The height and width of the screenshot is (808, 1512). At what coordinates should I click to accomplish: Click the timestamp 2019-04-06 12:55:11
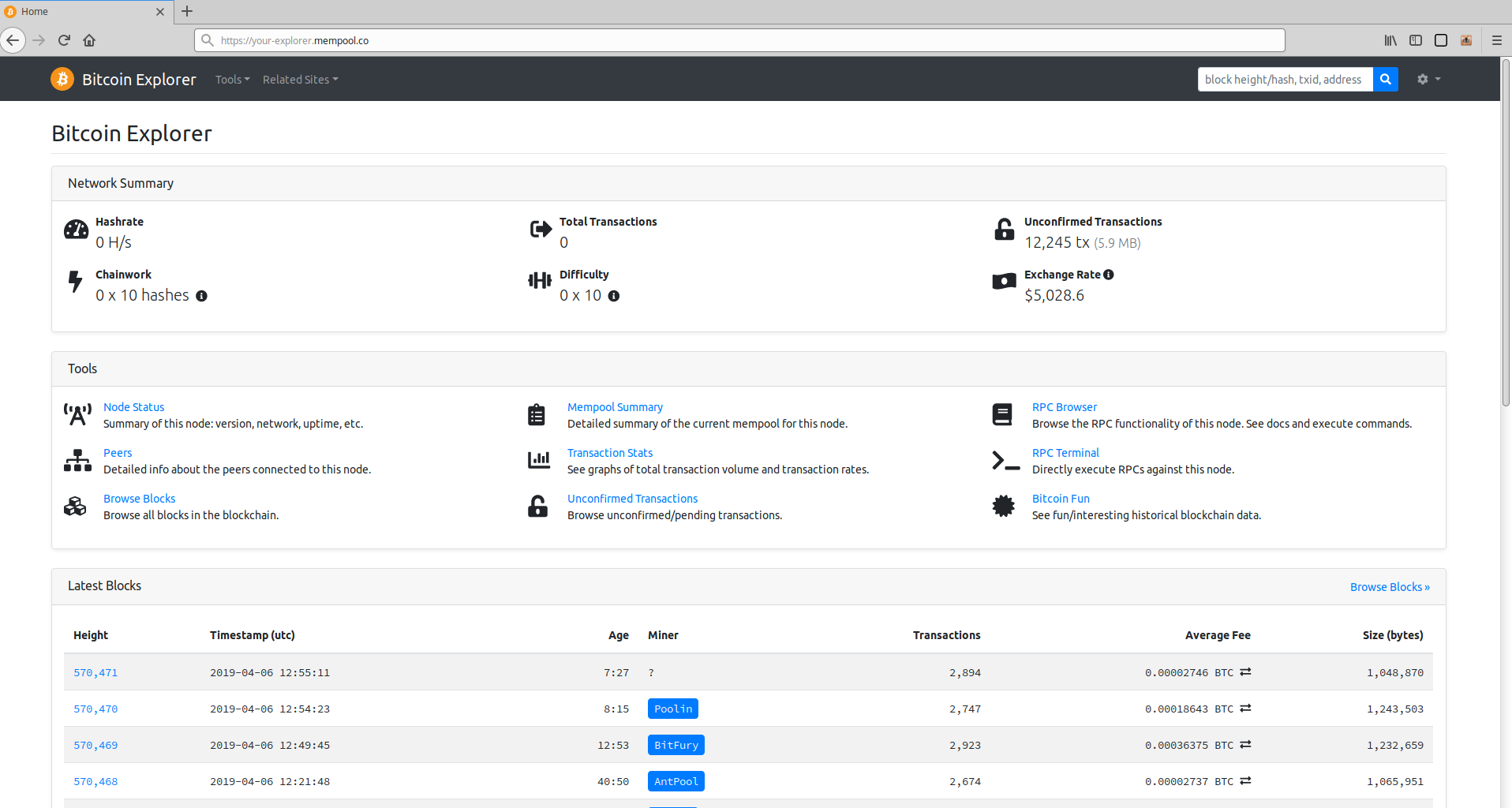270,673
